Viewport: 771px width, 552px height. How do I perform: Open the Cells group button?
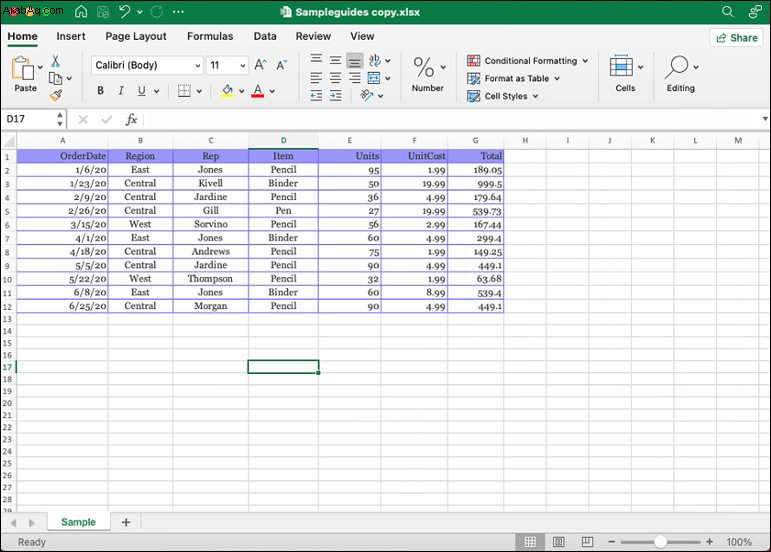(x=625, y=74)
